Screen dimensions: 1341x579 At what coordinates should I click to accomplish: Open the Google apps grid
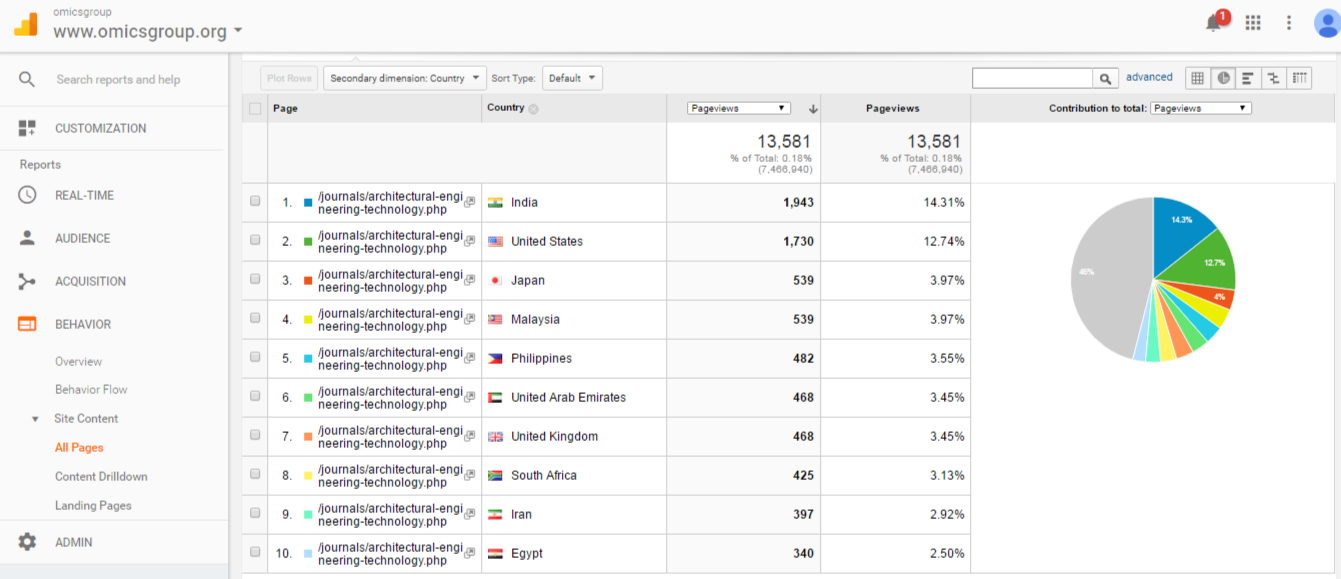coord(1253,22)
